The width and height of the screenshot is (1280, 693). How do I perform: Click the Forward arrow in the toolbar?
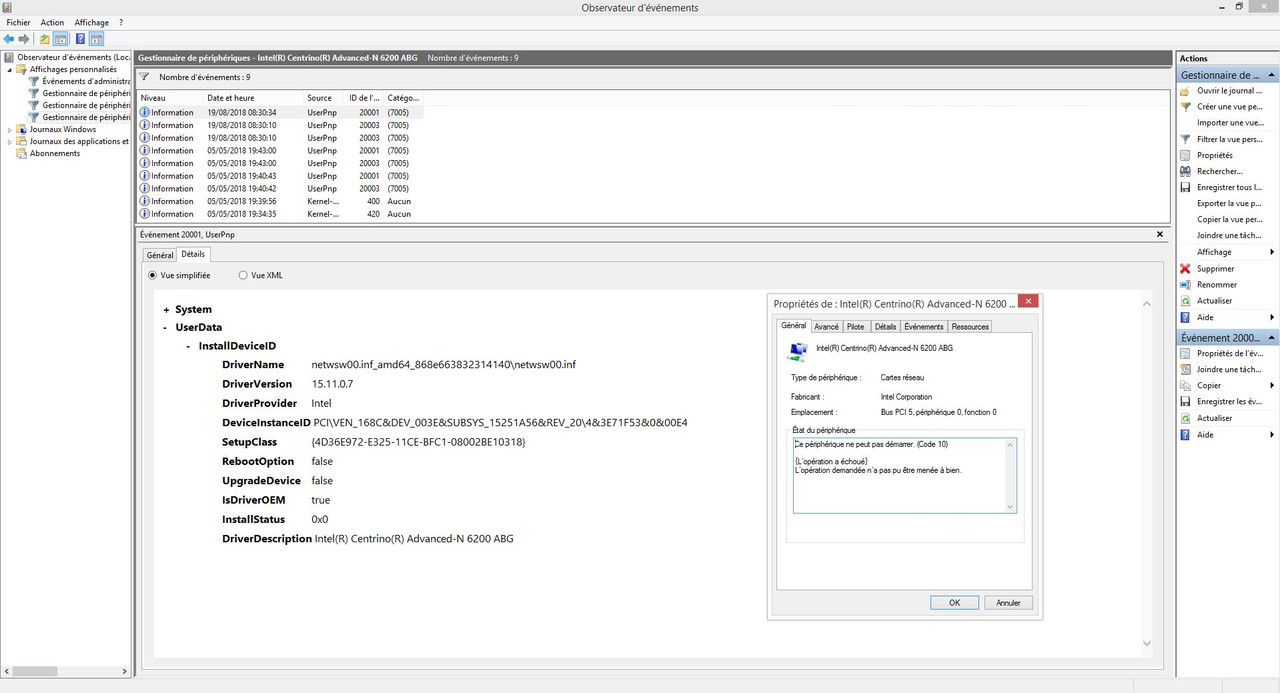click(x=23, y=39)
